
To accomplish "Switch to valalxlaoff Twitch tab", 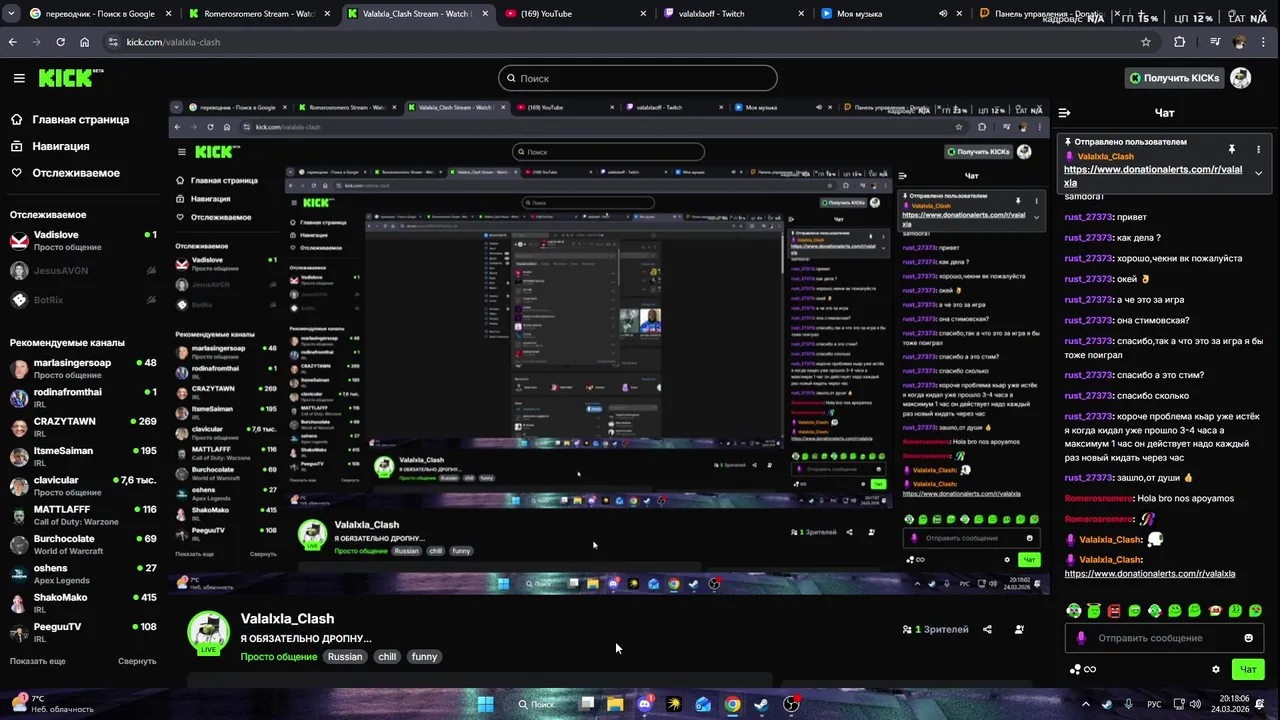I will 733,14.
